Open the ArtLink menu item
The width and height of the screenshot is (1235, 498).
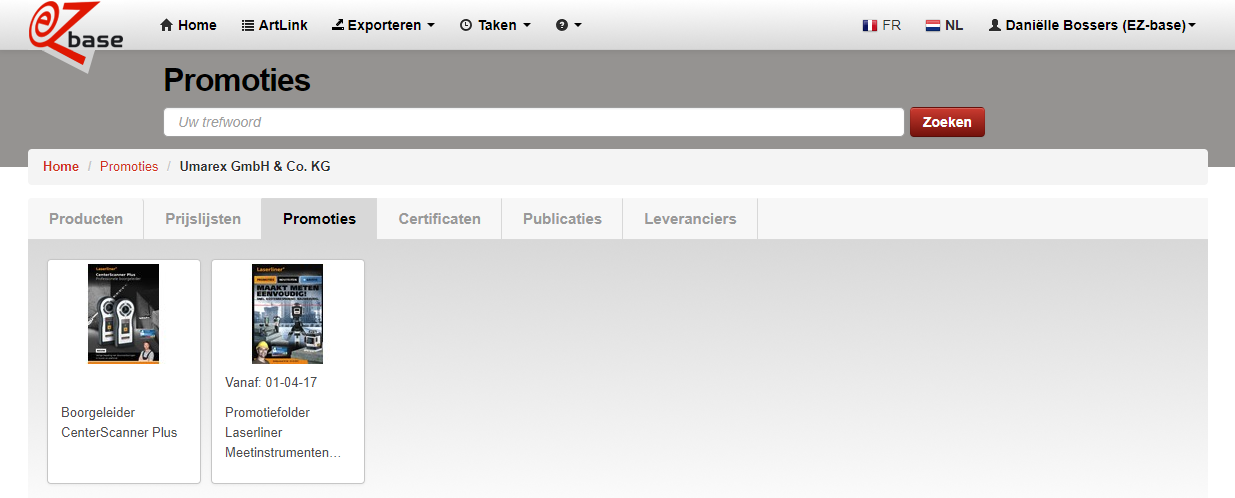click(x=274, y=25)
